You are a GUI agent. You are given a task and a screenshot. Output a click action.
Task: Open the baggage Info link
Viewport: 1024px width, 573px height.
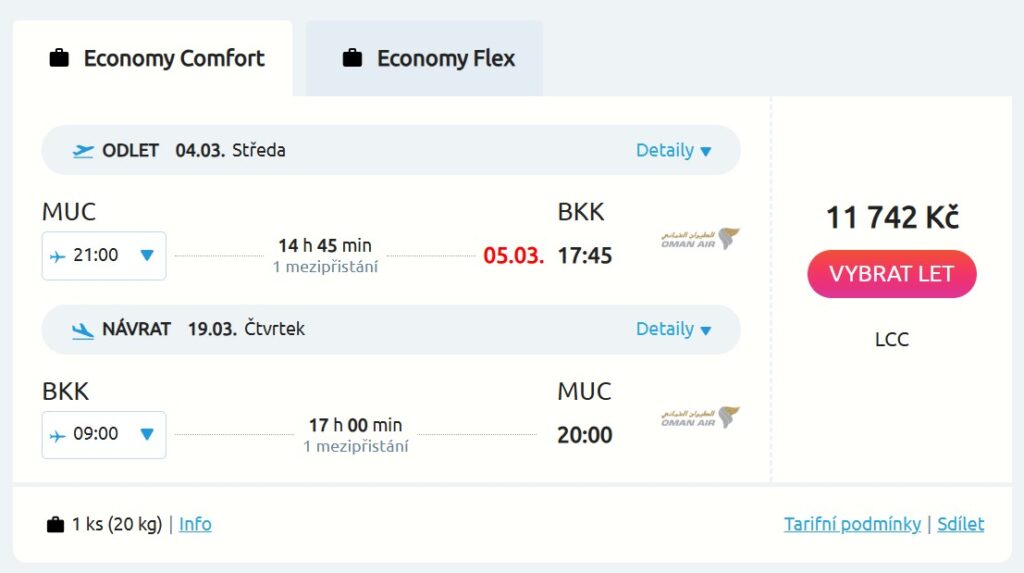click(x=195, y=524)
